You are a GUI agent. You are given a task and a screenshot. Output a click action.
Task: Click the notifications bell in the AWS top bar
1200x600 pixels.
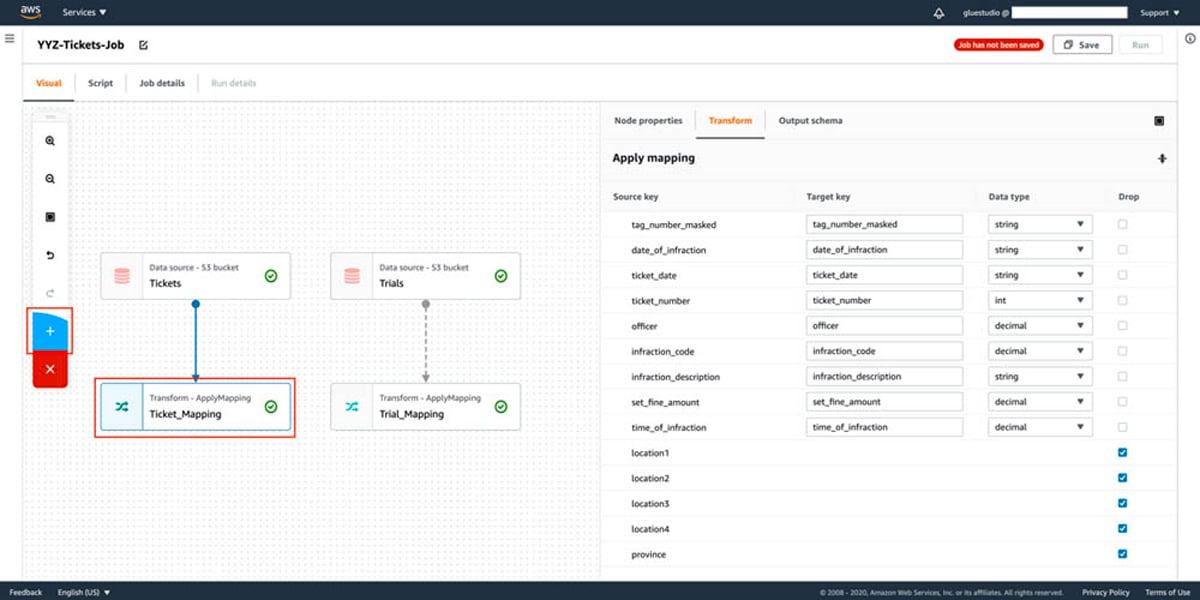click(x=938, y=12)
